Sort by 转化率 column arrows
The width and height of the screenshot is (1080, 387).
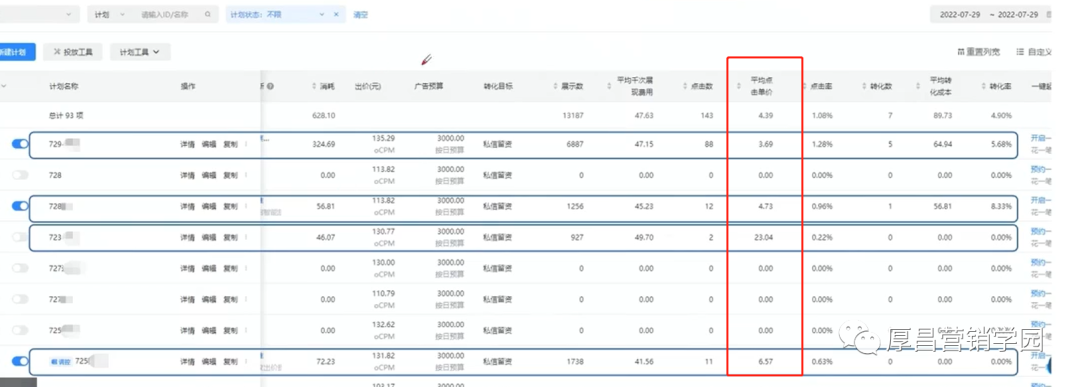pyautogui.click(x=984, y=86)
